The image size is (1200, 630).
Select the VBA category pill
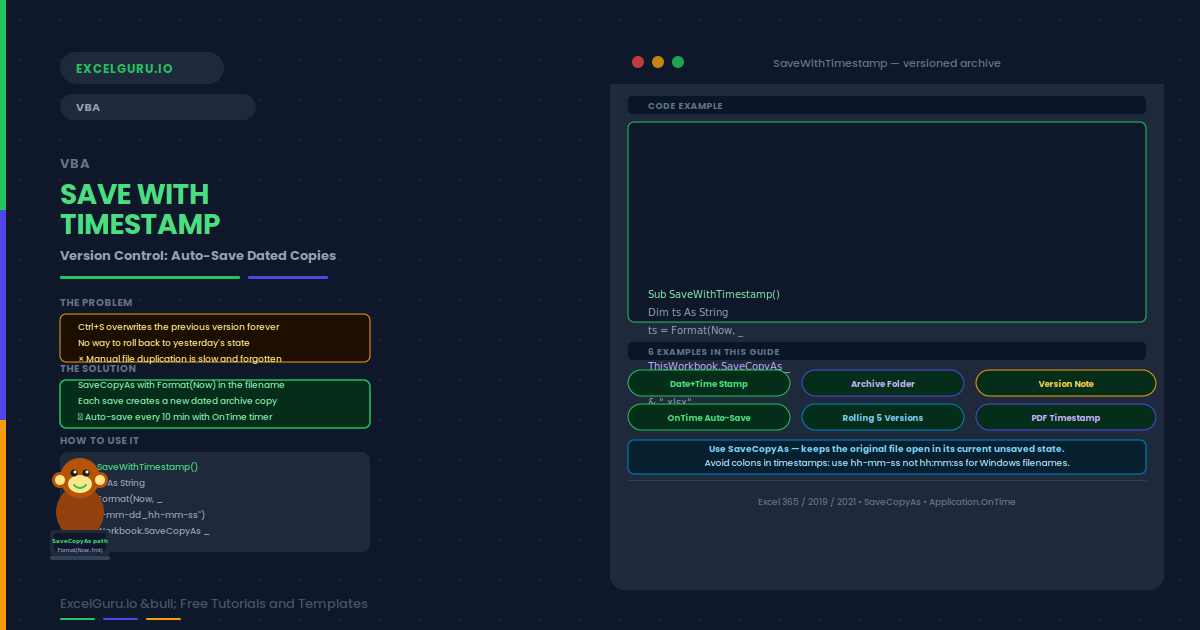pos(158,107)
